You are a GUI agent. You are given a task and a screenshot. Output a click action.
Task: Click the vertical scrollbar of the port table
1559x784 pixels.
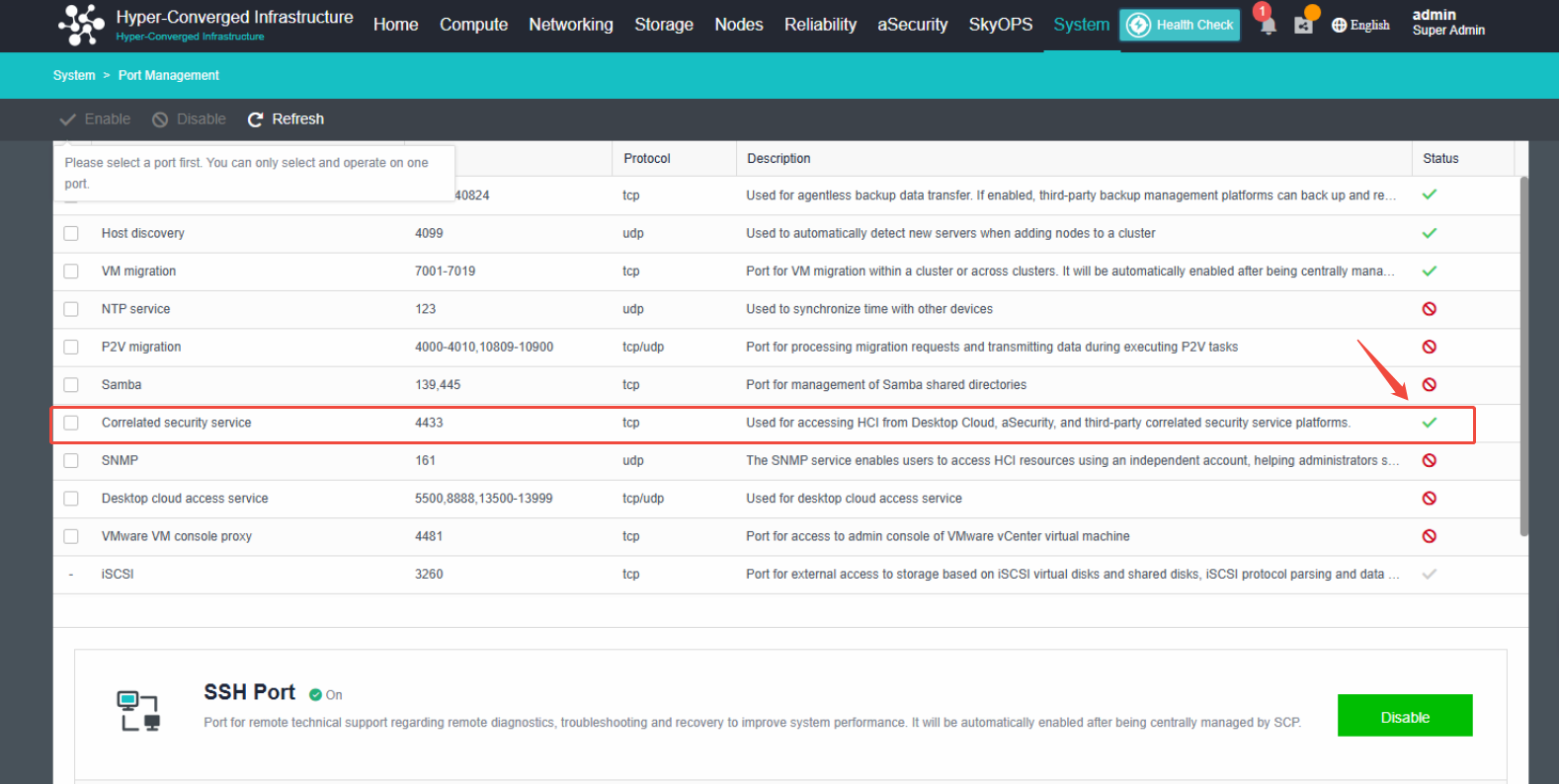pyautogui.click(x=1523, y=355)
